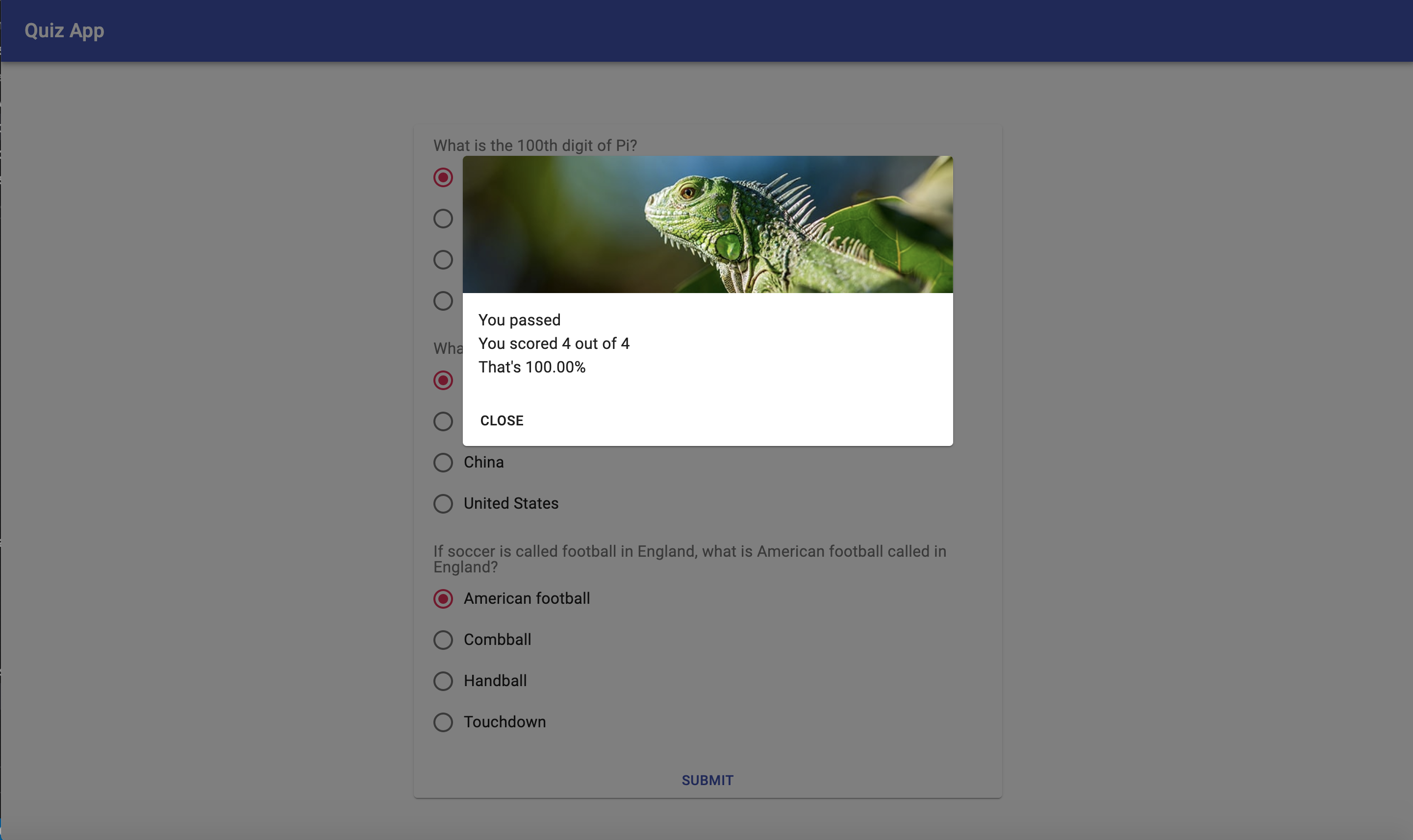Dismiss the results dialog with CLOSE
This screenshot has width=1413, height=840.
pos(502,420)
